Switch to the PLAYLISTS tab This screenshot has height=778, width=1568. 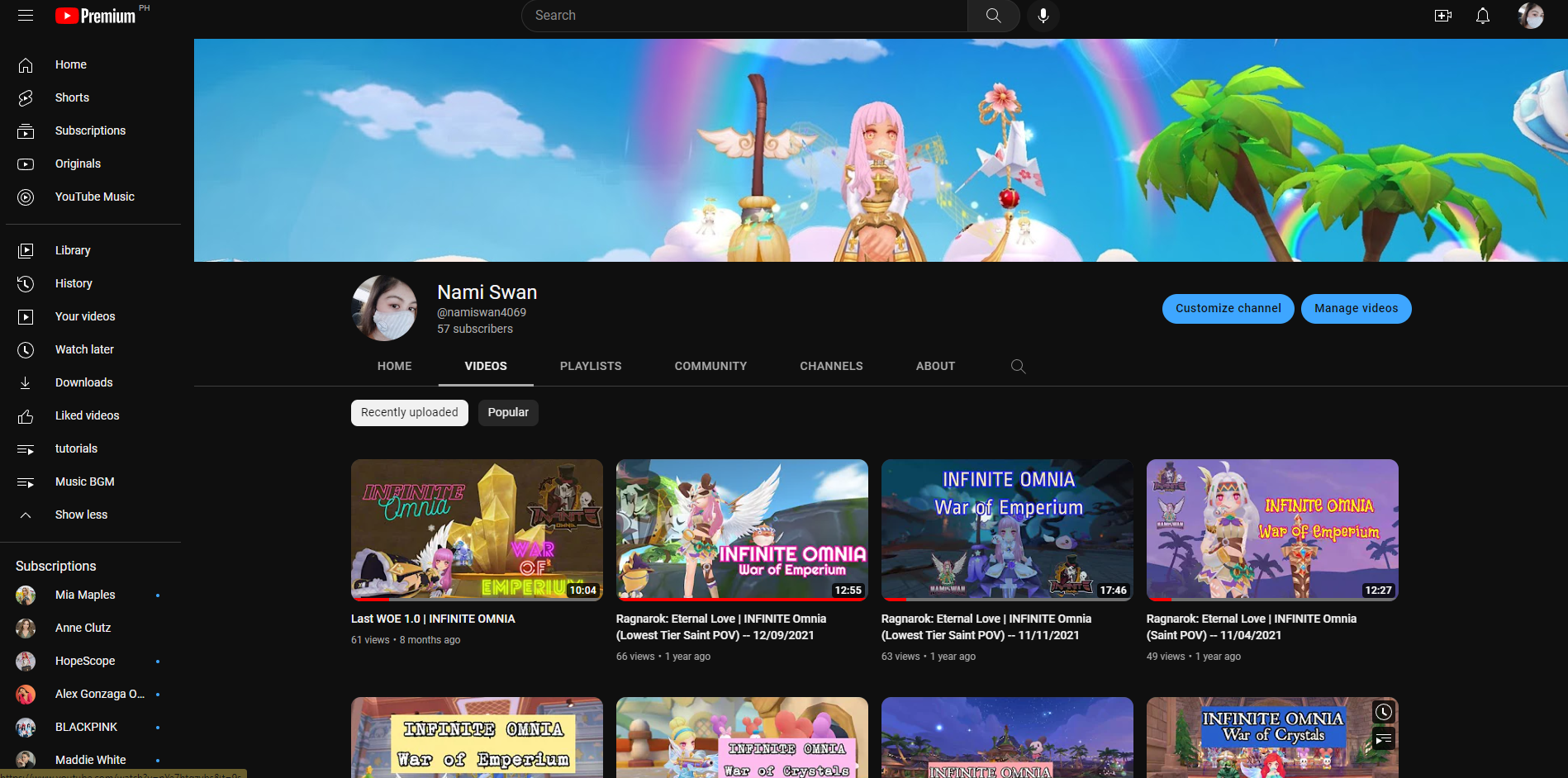pos(591,366)
